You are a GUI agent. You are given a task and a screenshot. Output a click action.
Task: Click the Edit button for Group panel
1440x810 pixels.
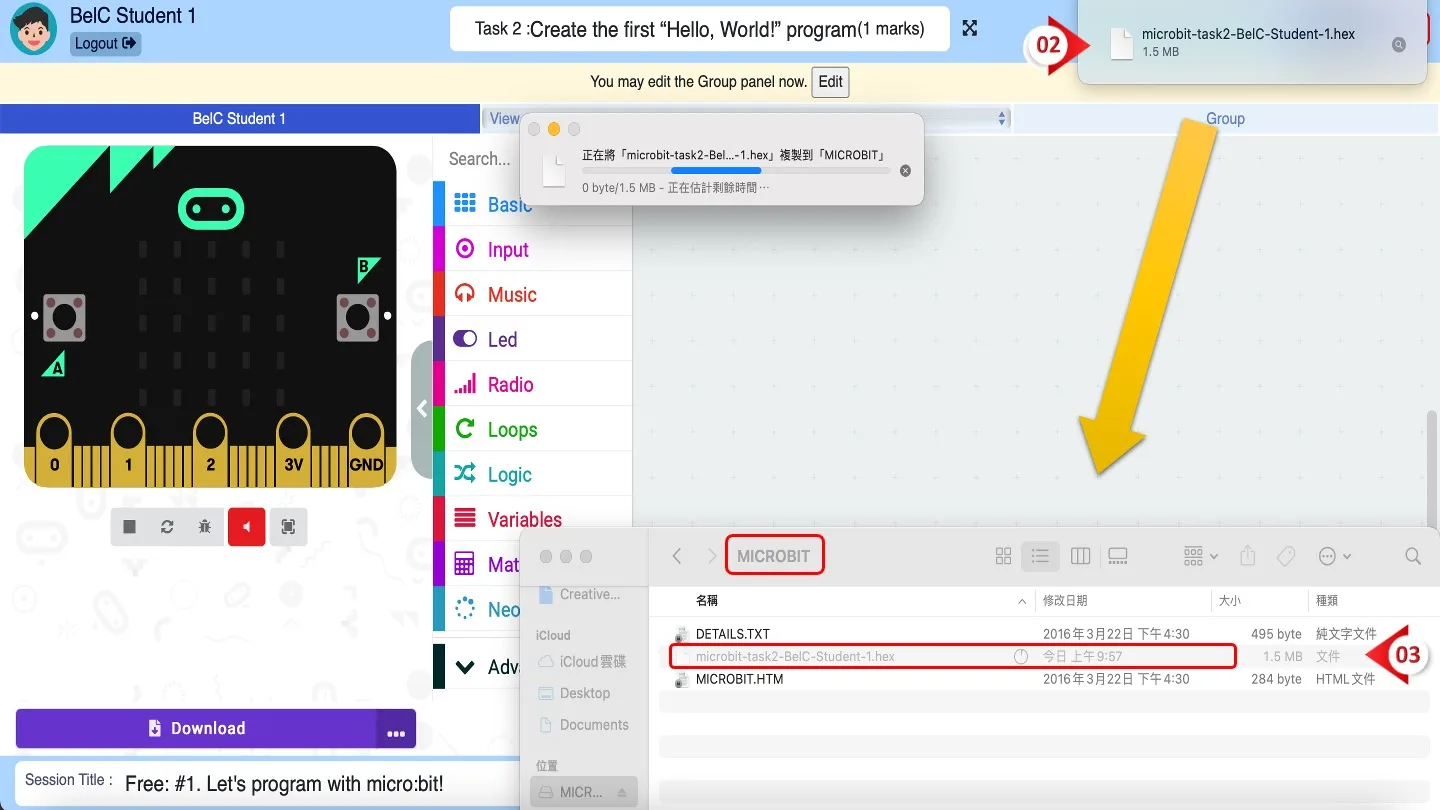click(x=830, y=82)
